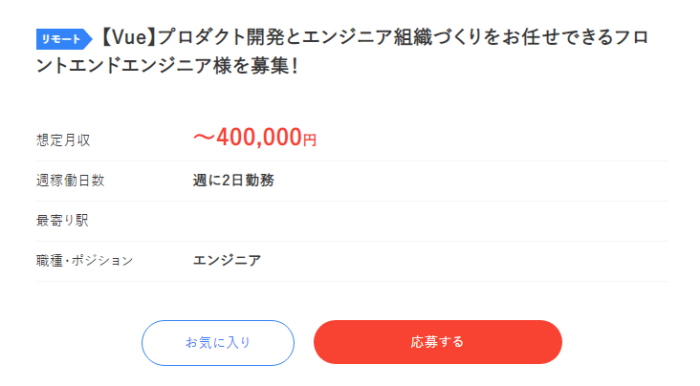Select the 週に2日勤務 value text
This screenshot has width=700, height=386.
click(233, 180)
